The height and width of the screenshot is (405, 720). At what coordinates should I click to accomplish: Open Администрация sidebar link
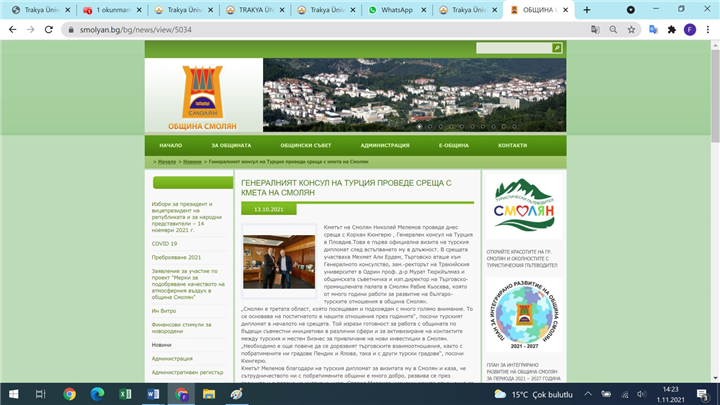(172, 359)
